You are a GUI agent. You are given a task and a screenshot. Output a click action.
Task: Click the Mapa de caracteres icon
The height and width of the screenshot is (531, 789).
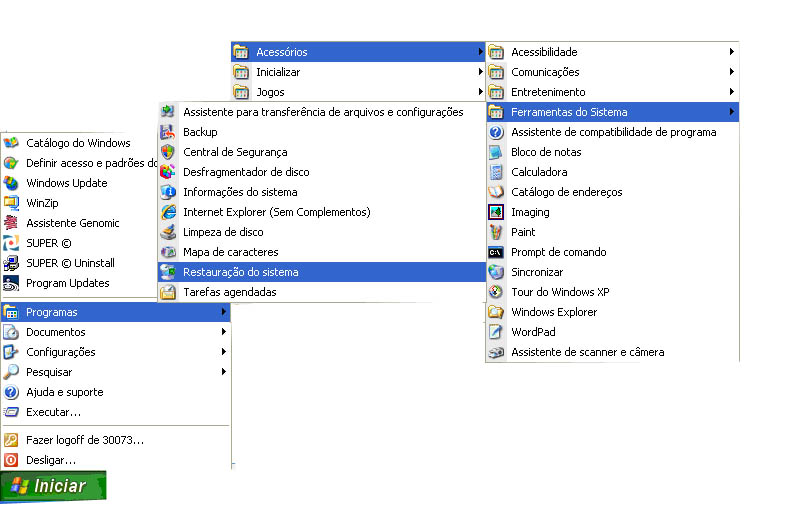pos(168,252)
